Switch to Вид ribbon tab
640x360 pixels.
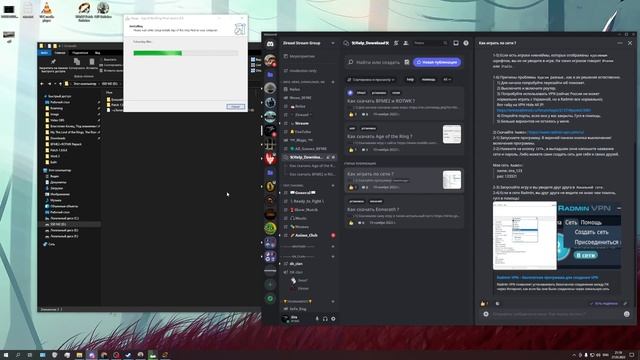(x=98, y=53)
